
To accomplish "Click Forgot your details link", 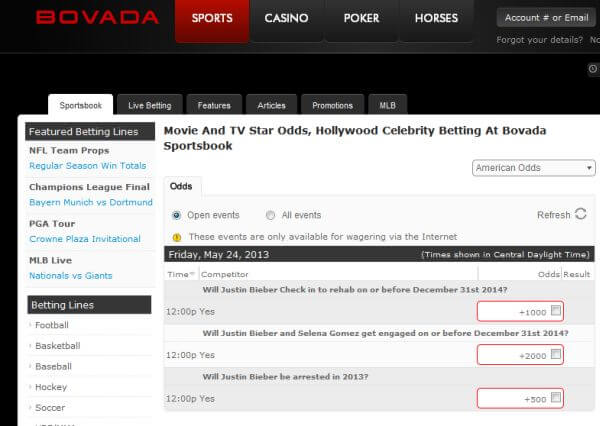I will [x=540, y=40].
